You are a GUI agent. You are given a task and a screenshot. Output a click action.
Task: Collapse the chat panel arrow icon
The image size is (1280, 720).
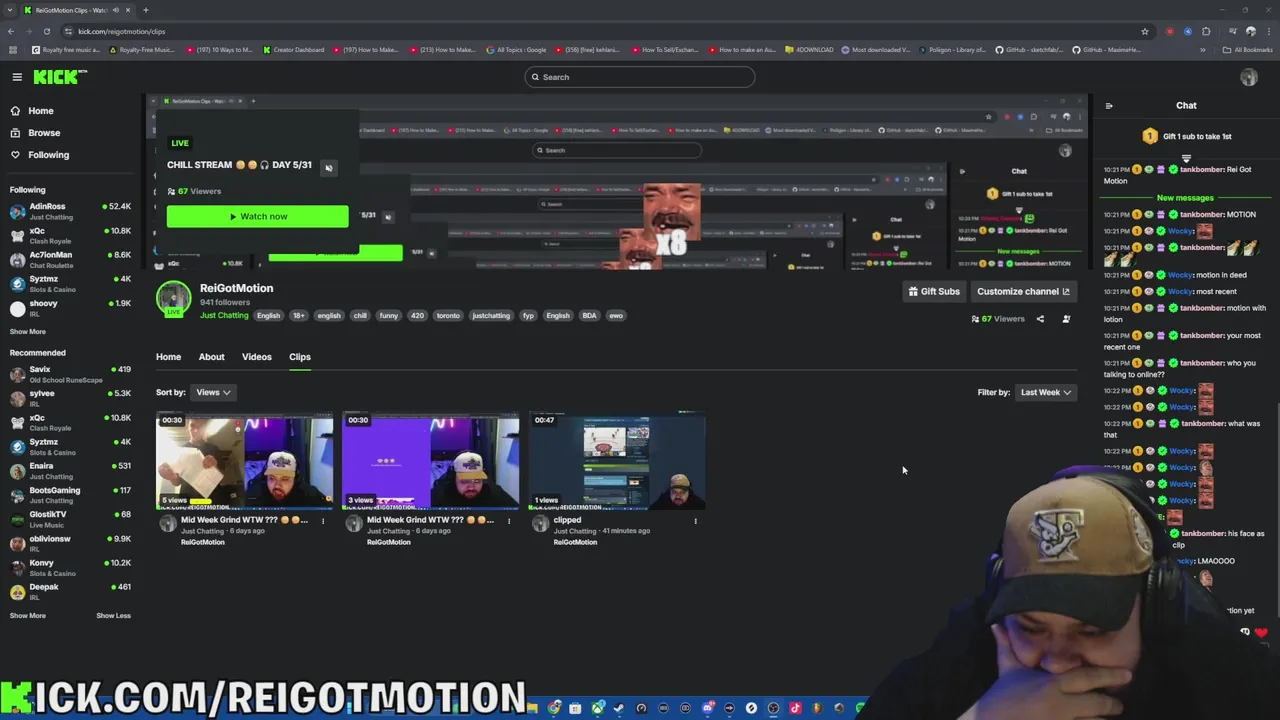point(1109,105)
